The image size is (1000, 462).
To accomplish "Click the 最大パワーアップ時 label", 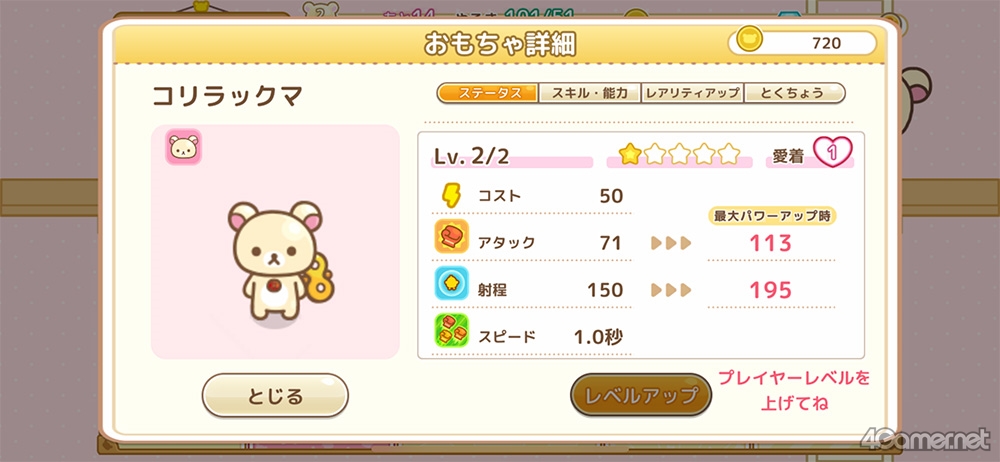I will point(772,216).
